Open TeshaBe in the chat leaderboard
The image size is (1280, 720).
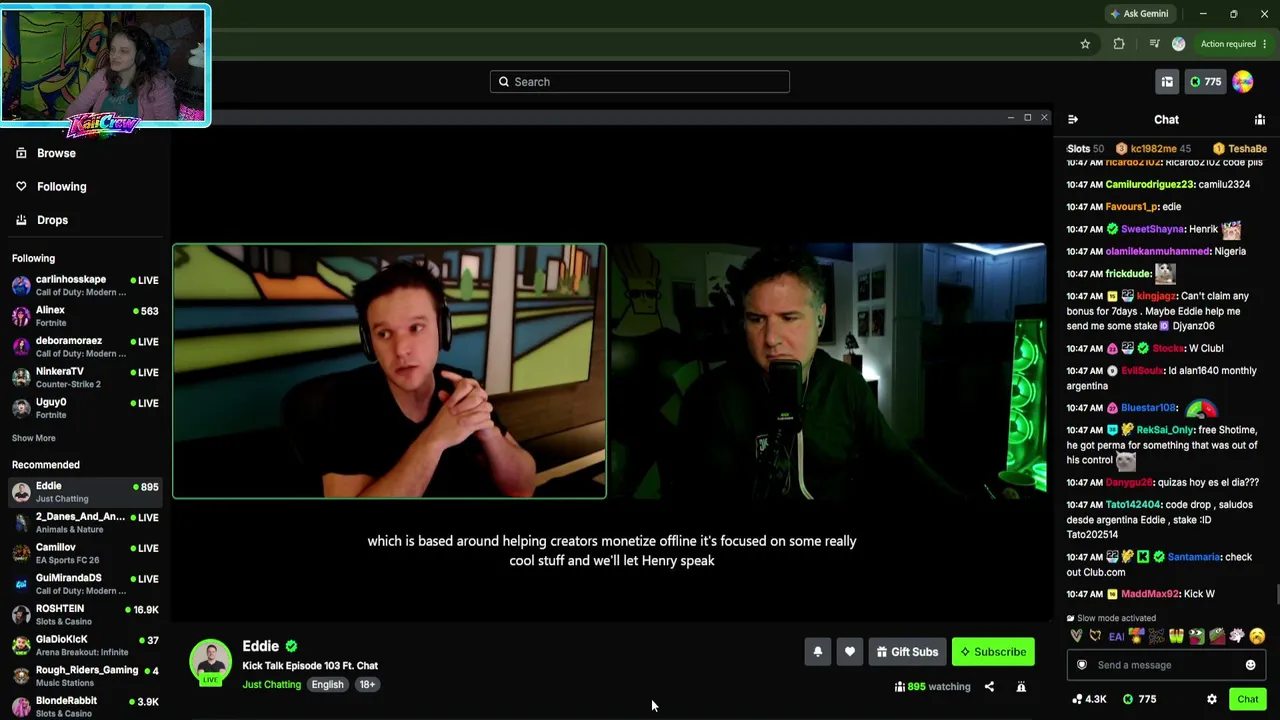1247,149
